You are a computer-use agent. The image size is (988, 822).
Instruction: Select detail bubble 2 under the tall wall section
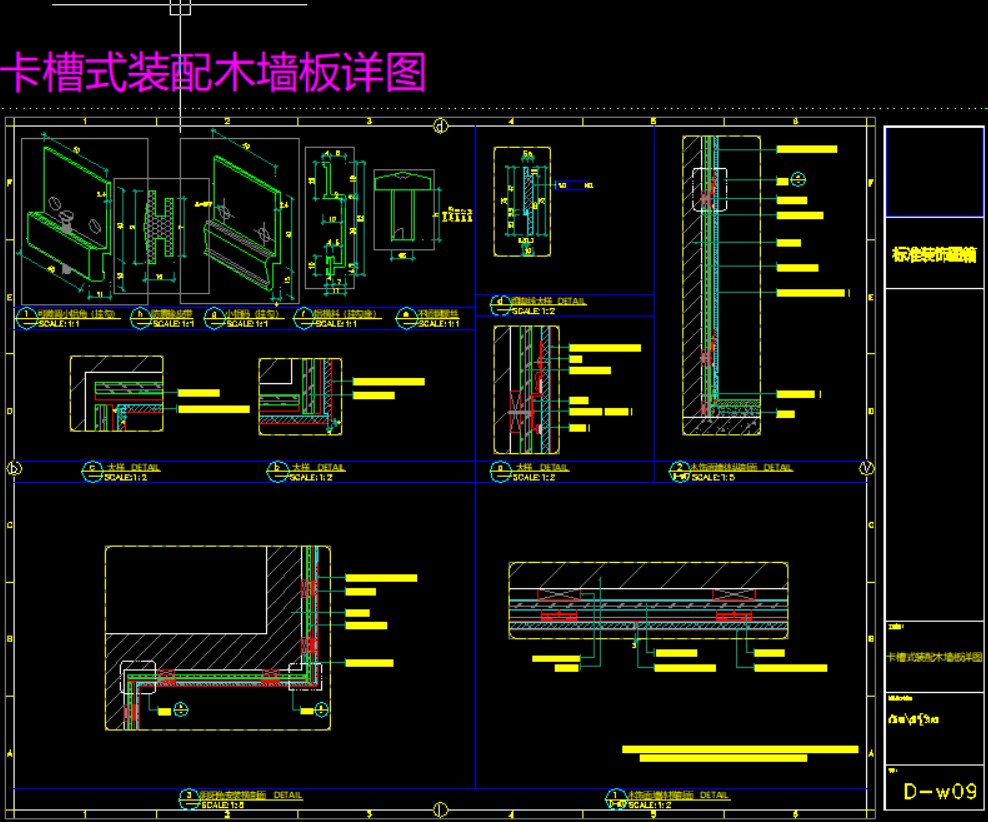point(681,467)
